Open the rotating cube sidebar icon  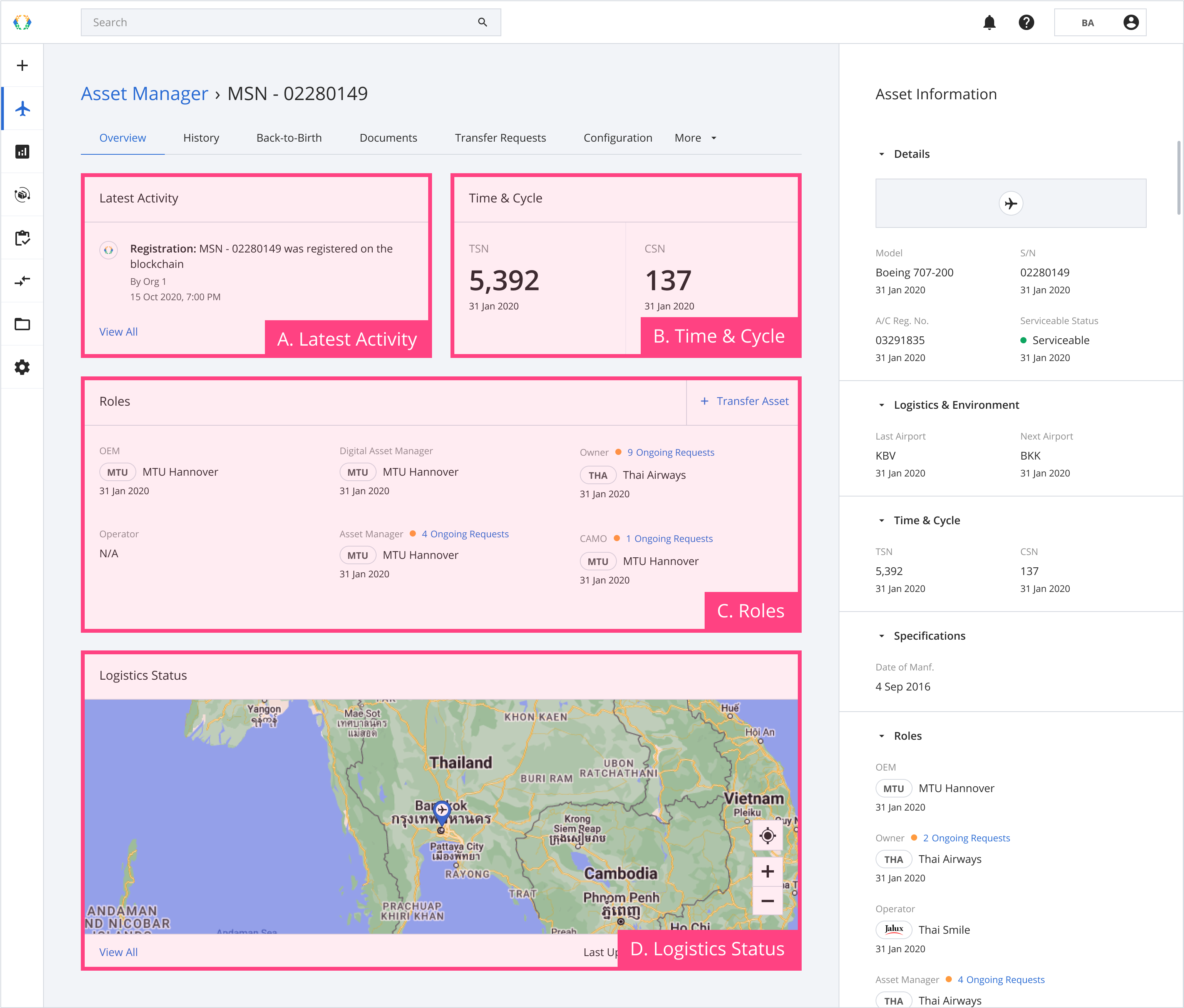click(x=22, y=195)
